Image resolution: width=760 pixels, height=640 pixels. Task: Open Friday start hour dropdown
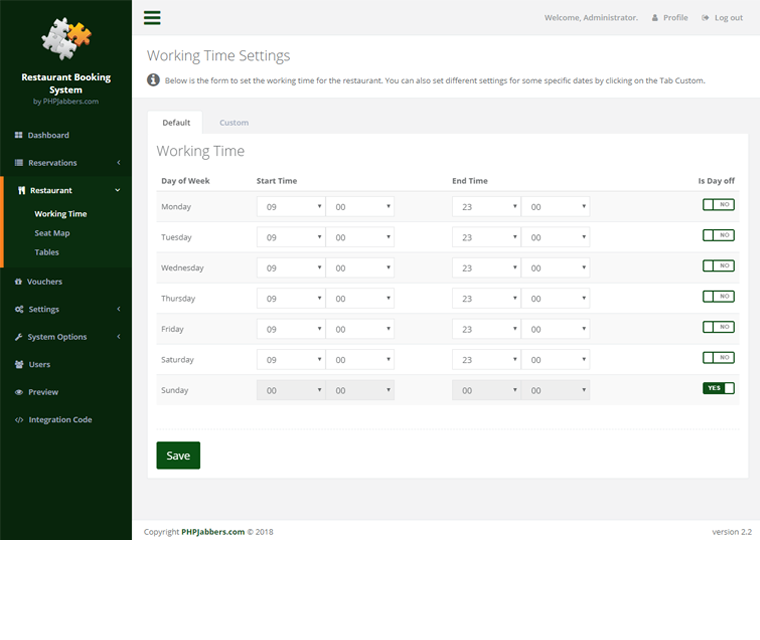pos(291,329)
